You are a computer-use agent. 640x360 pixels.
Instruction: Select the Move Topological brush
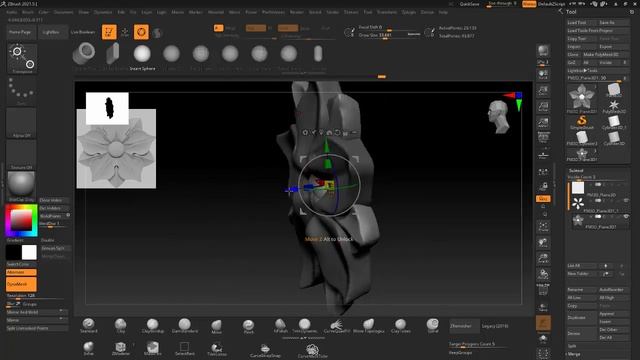tap(369, 326)
